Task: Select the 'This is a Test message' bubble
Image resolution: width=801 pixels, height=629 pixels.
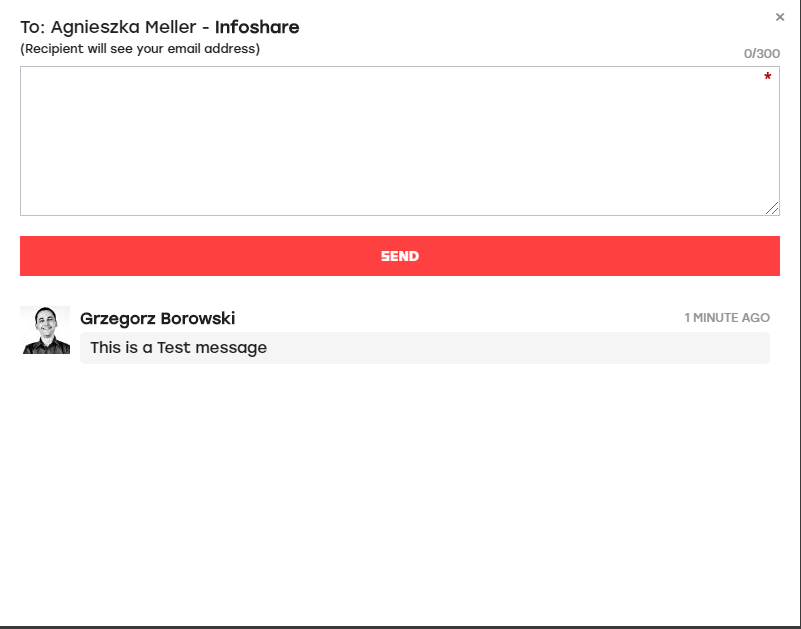Action: coord(425,348)
